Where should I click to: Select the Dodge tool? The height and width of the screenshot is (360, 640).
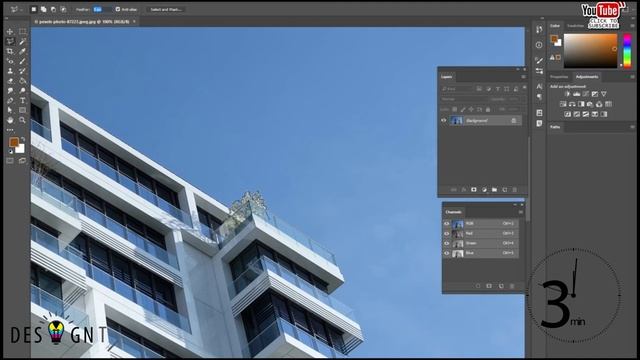click(x=22, y=91)
